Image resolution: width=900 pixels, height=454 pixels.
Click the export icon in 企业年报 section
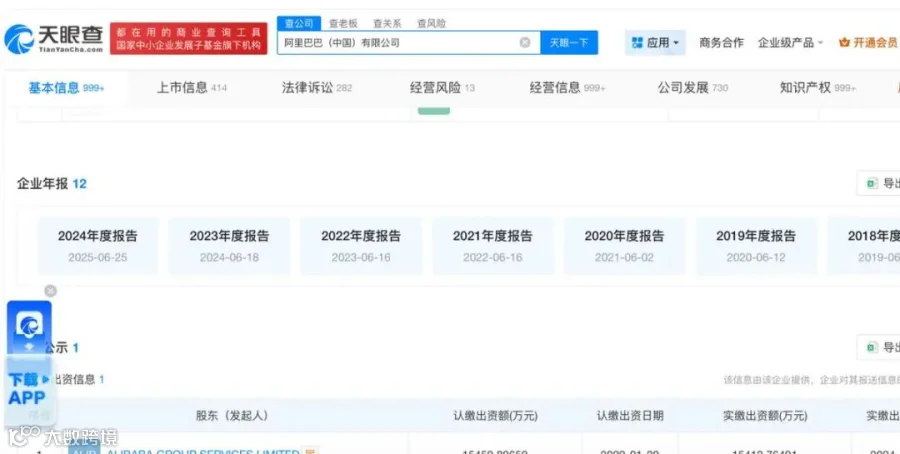click(872, 184)
